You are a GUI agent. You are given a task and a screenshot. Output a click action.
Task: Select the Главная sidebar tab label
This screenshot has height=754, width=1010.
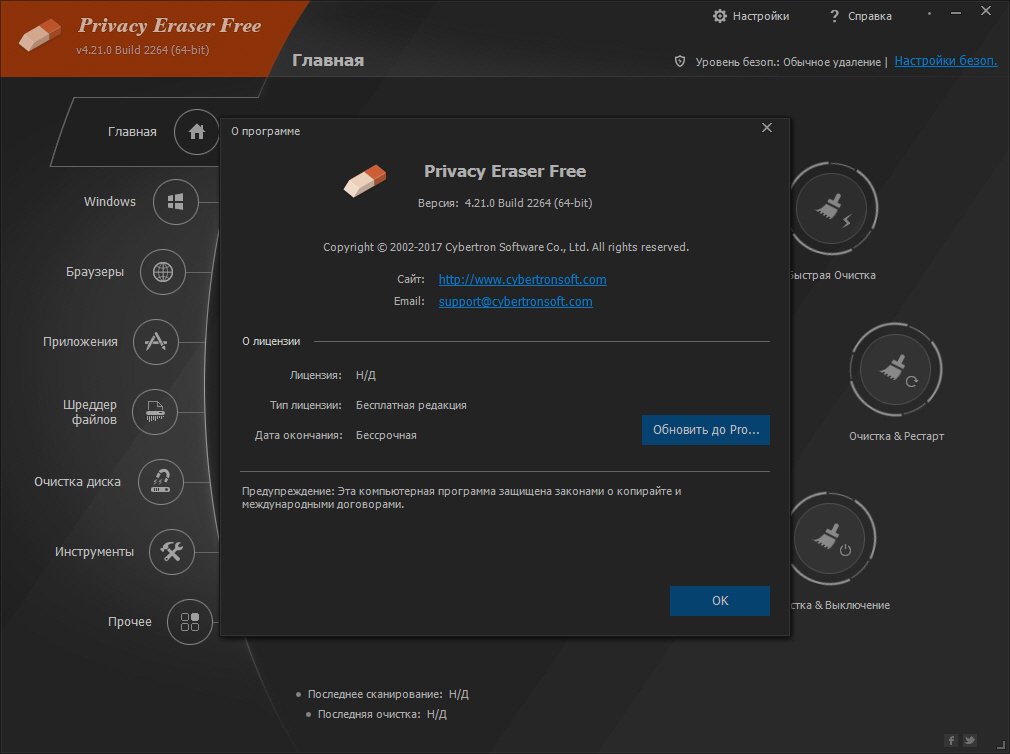tap(132, 132)
